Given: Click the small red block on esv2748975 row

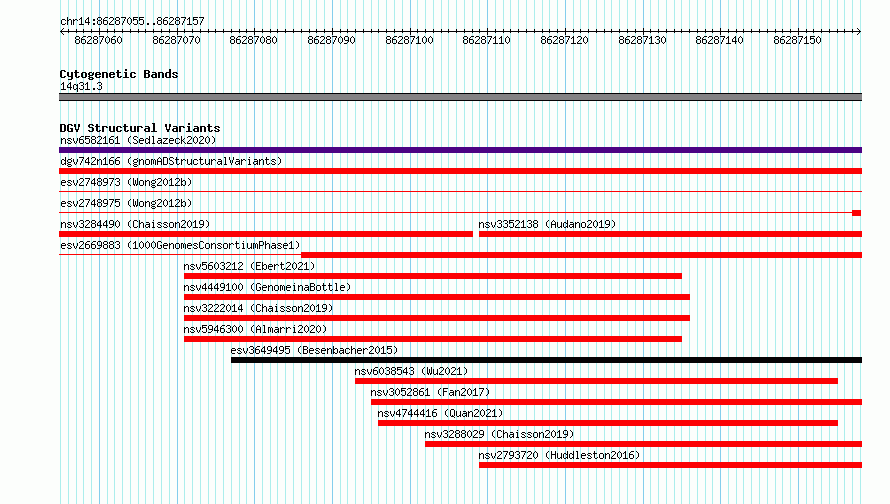Looking at the screenshot, I should coord(857,213).
